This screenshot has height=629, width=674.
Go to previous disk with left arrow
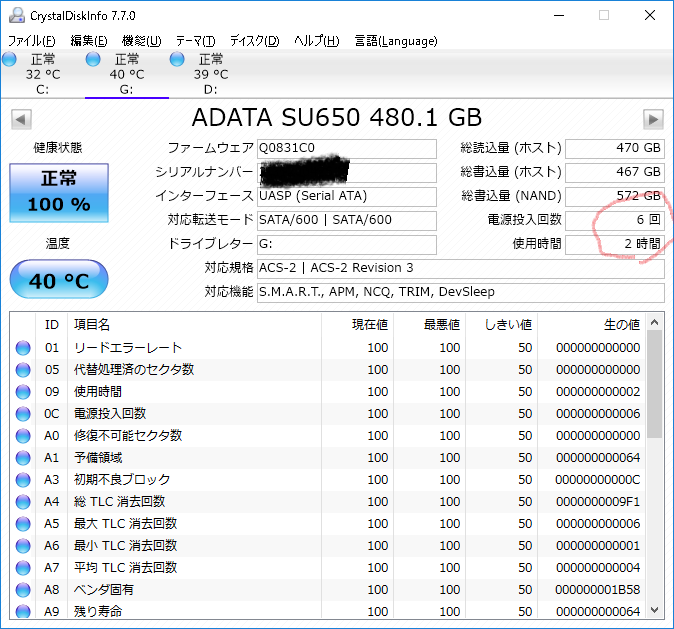21,119
